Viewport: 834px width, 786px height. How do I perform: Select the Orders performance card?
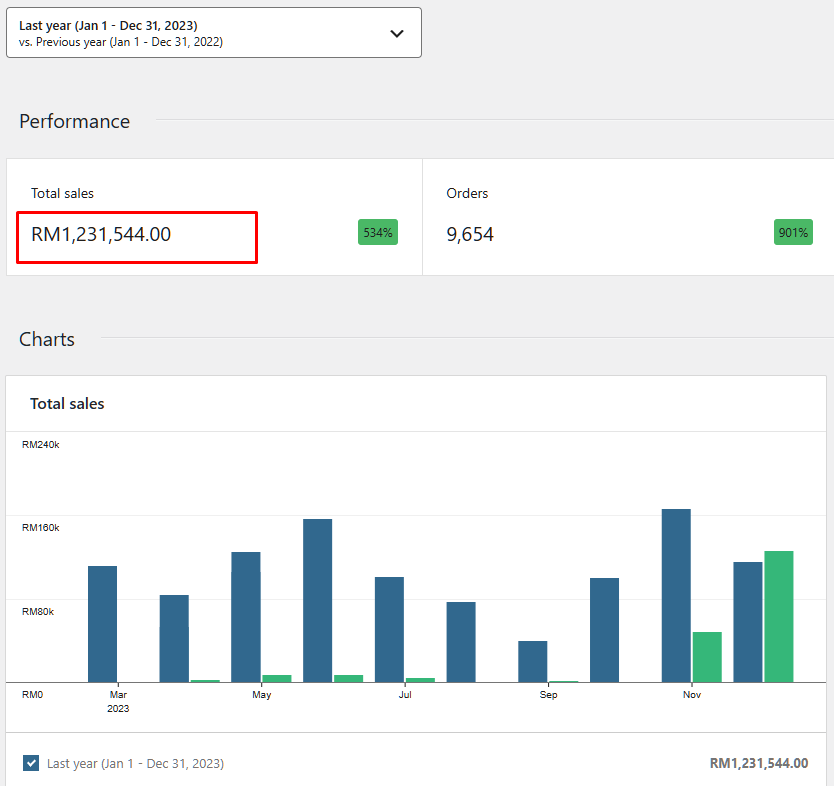628,217
